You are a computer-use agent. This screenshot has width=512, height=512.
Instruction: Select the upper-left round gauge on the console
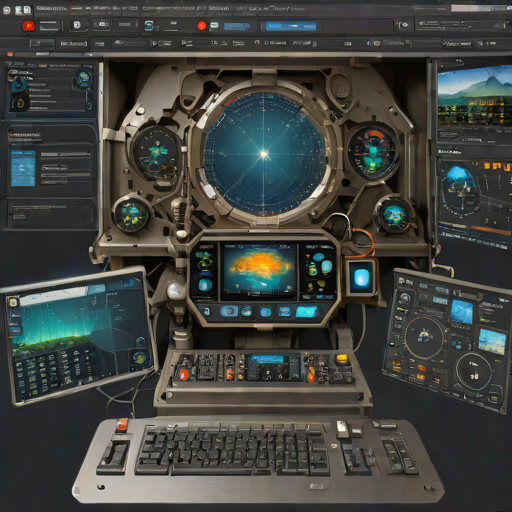tap(155, 154)
